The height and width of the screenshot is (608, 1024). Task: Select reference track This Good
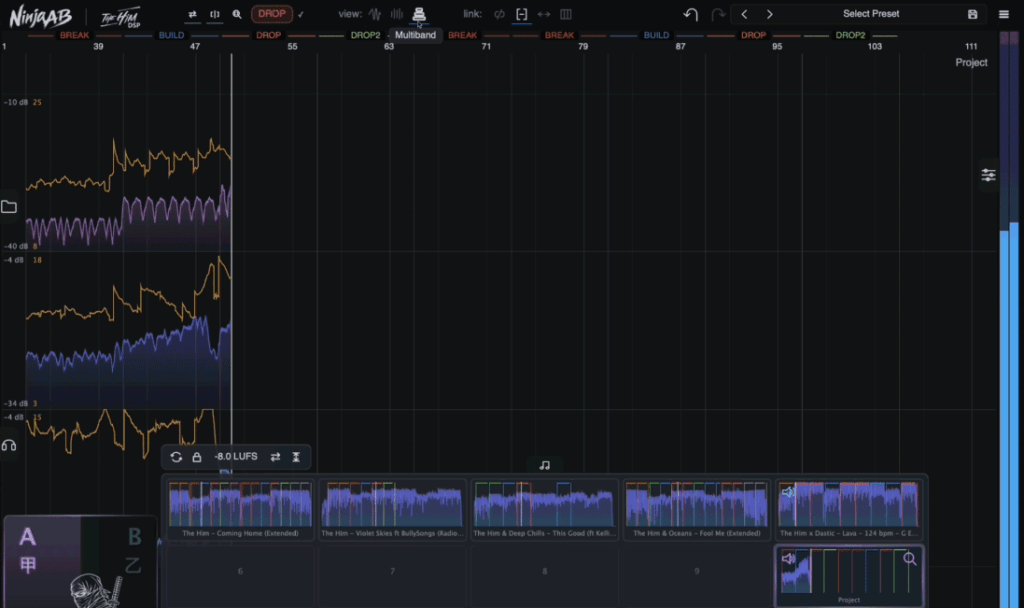point(544,509)
